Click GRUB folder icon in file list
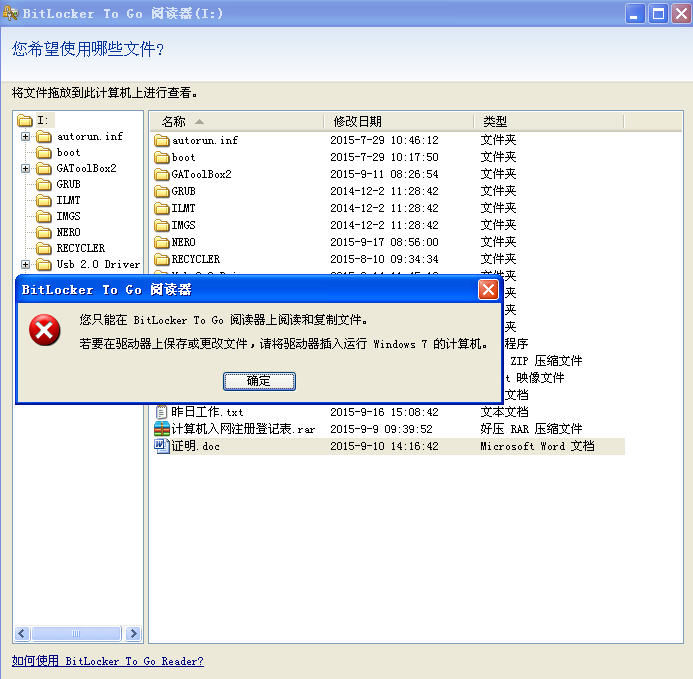This screenshot has height=679, width=693. (x=162, y=191)
